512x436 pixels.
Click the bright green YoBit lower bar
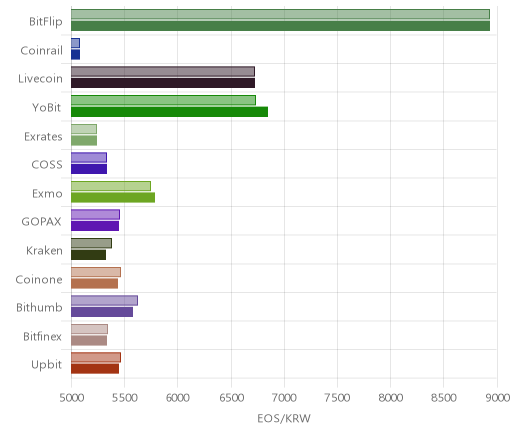pyautogui.click(x=169, y=112)
